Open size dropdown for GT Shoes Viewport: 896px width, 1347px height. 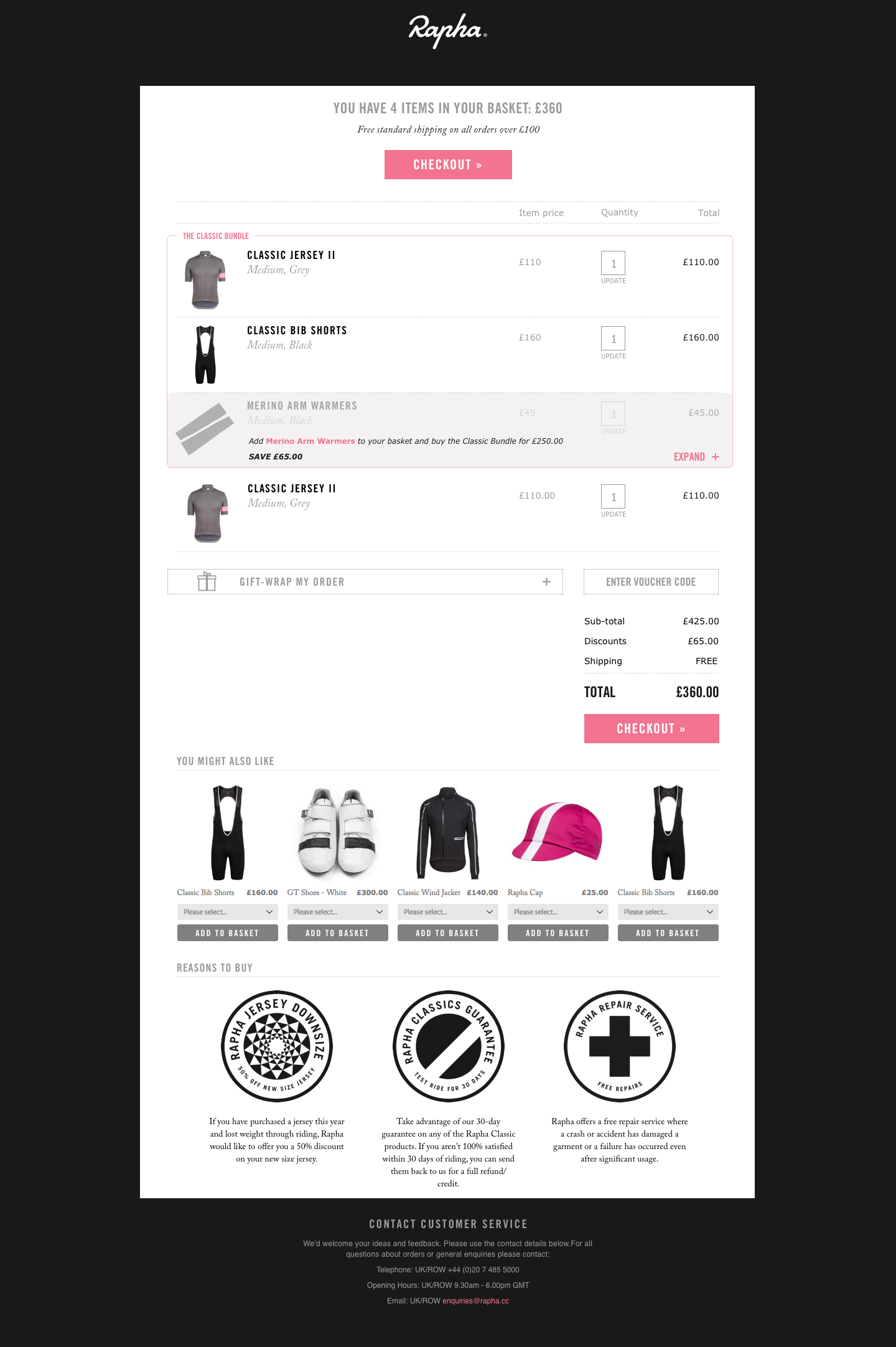pos(338,912)
